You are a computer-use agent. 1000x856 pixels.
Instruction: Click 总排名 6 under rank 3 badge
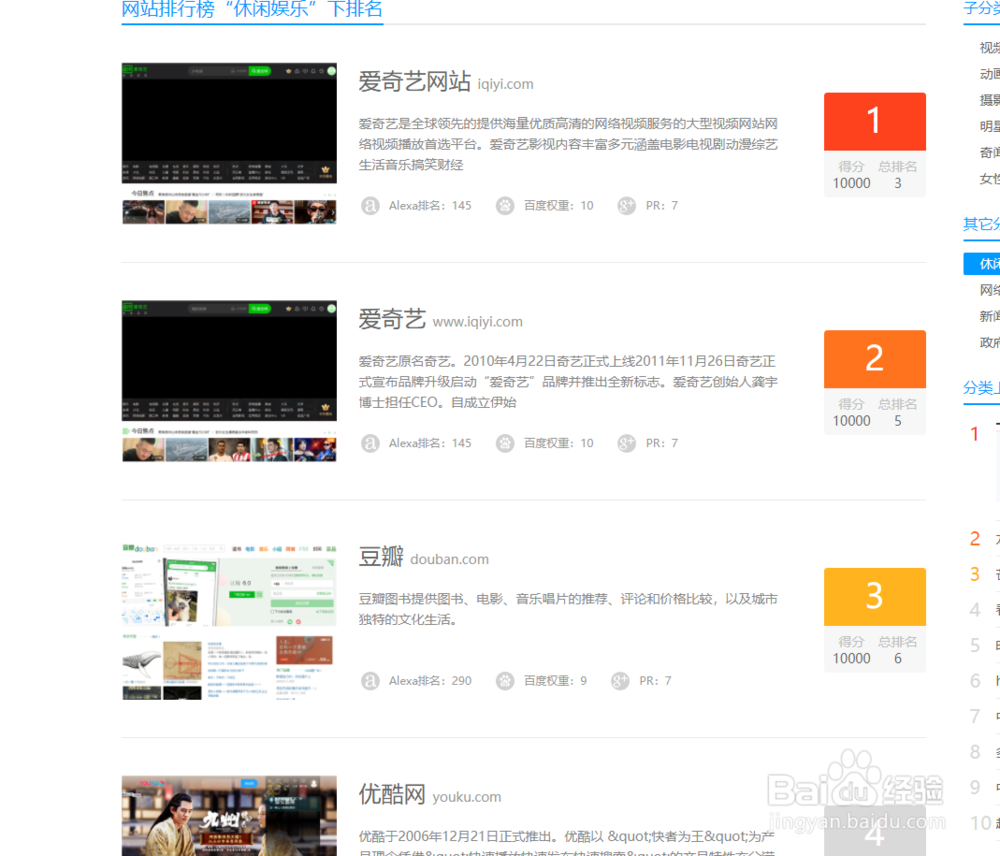click(897, 651)
